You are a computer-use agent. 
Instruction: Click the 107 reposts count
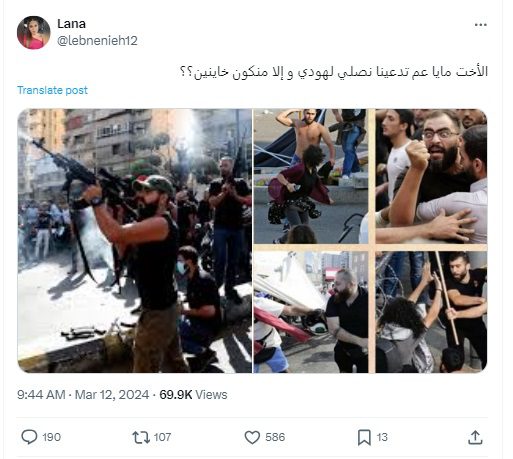coord(162,437)
